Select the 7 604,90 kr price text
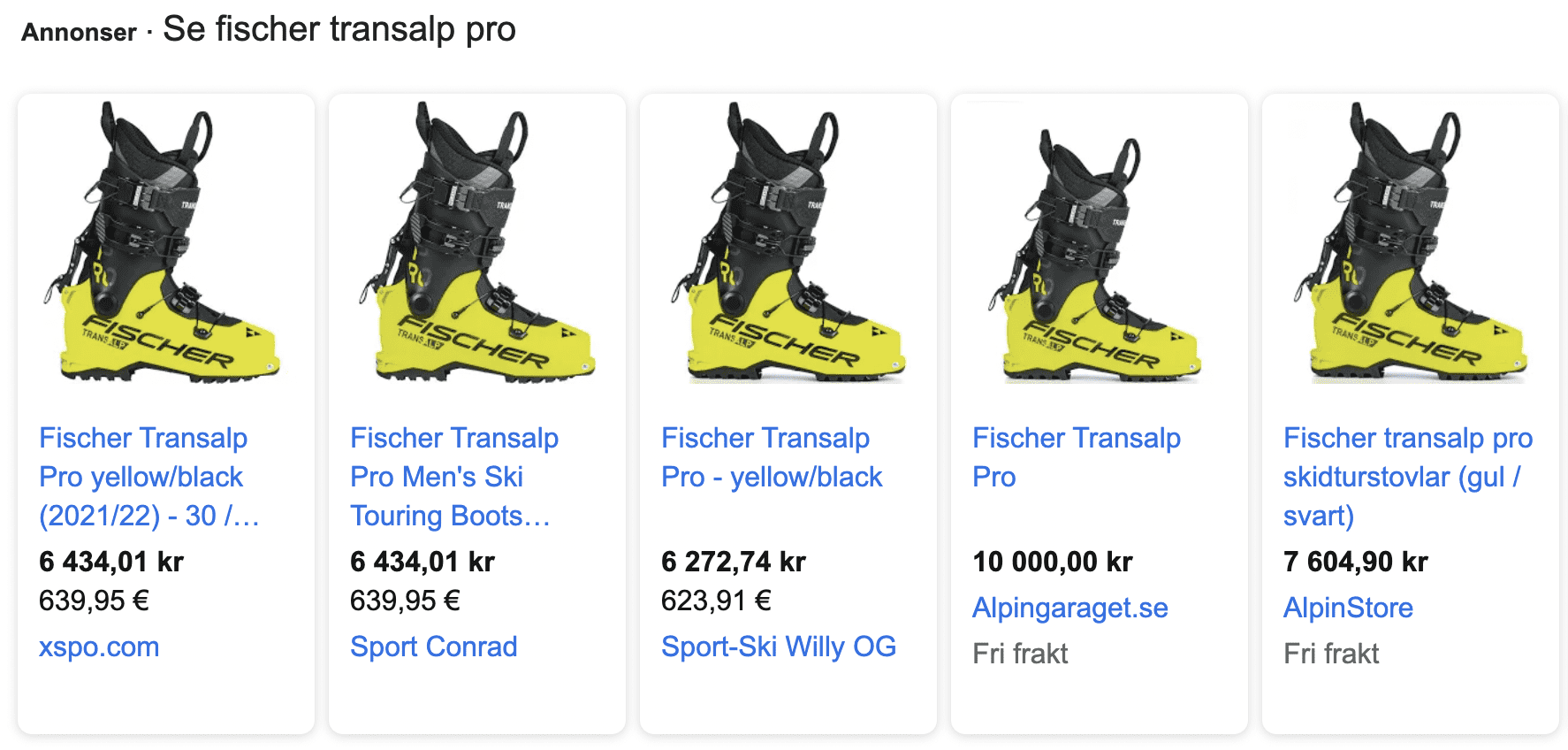The height and width of the screenshot is (750, 1568). [x=1355, y=562]
